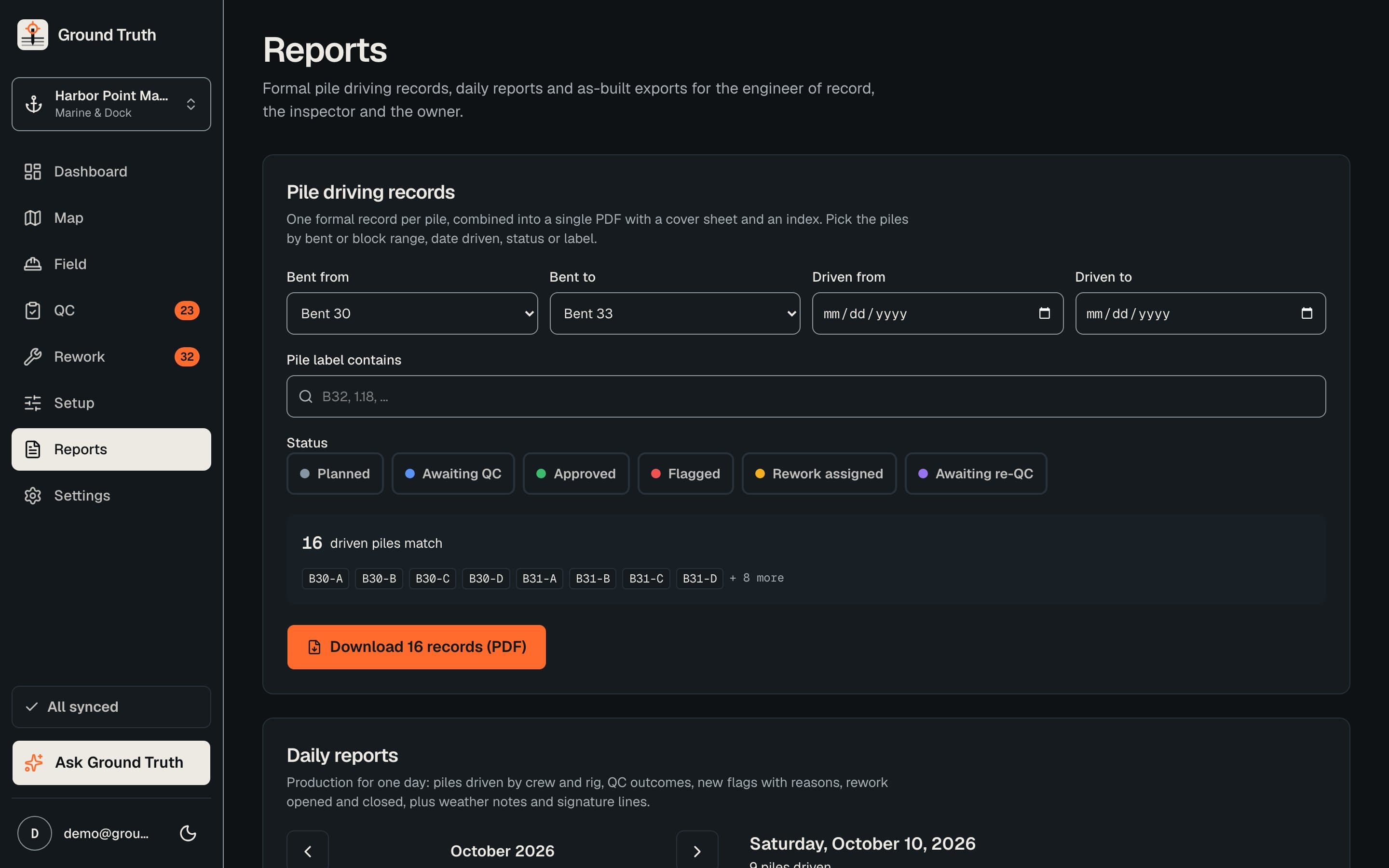Click the Setup sliders icon
This screenshot has width=1389, height=868.
pos(33,403)
